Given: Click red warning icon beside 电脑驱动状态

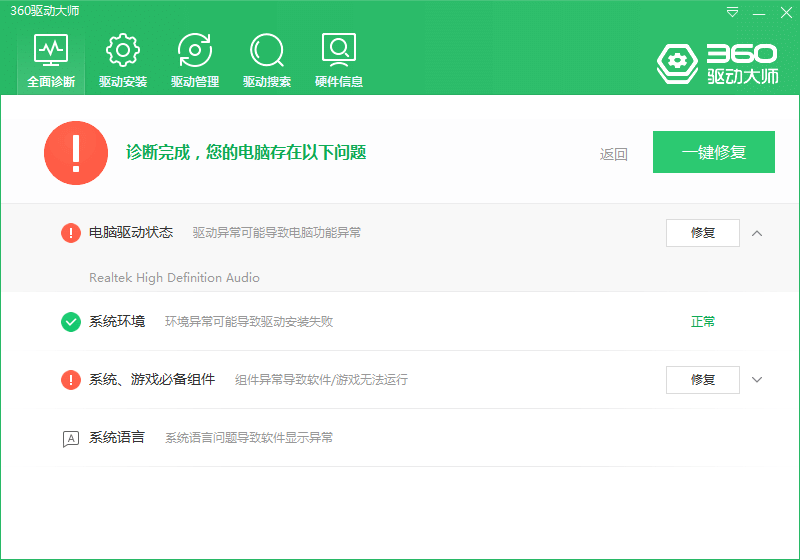Looking at the screenshot, I should 71,233.
